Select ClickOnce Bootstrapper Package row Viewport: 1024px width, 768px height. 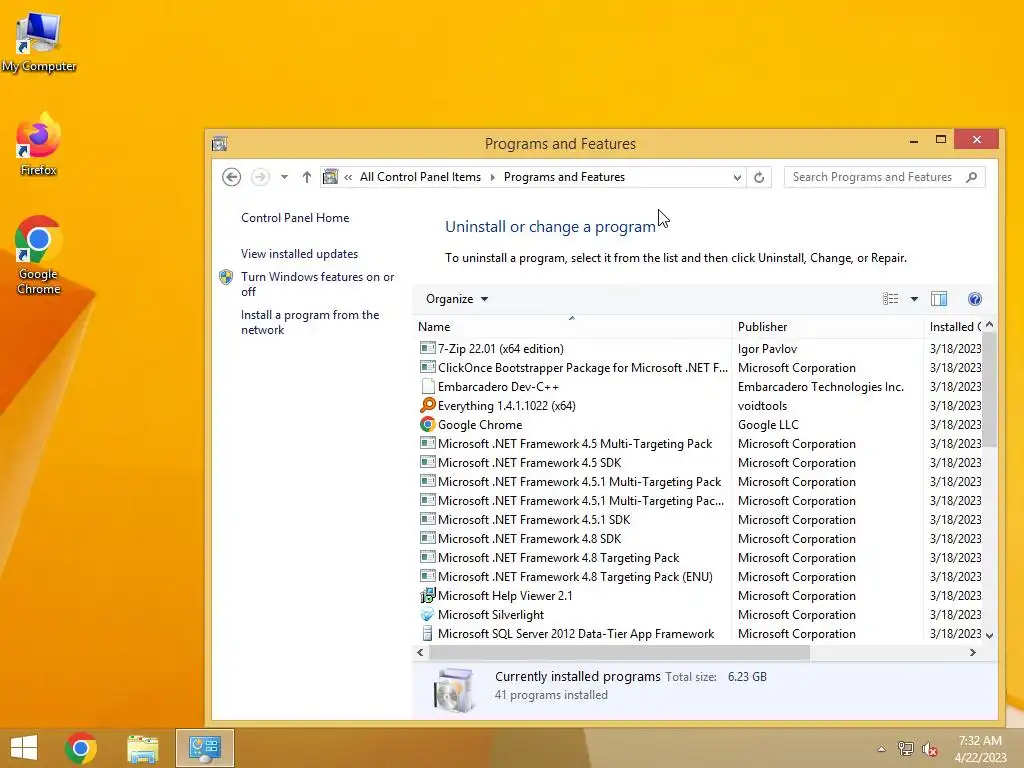coord(699,368)
